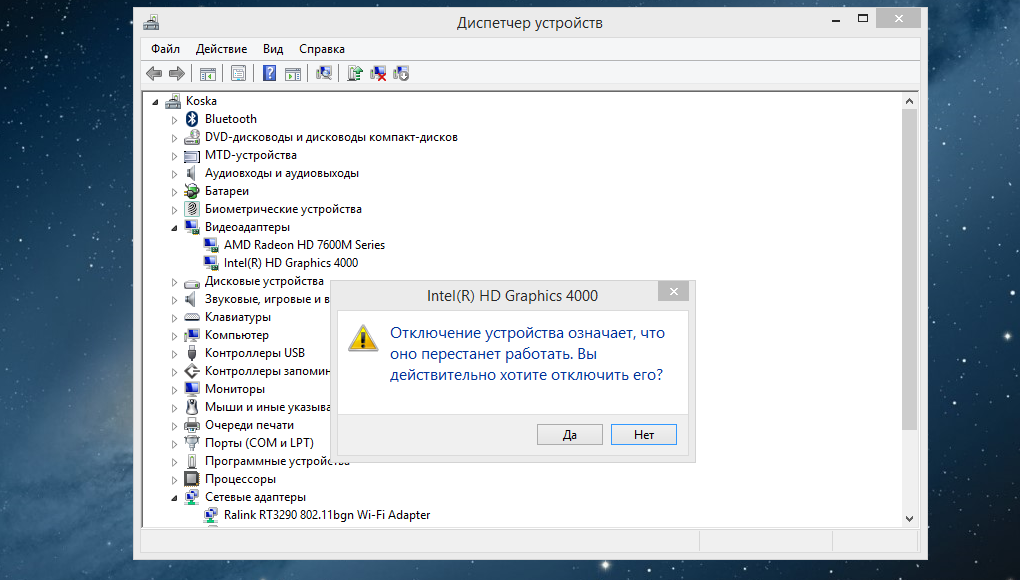
Task: Click the Update driver toolbar icon
Action: (355, 73)
